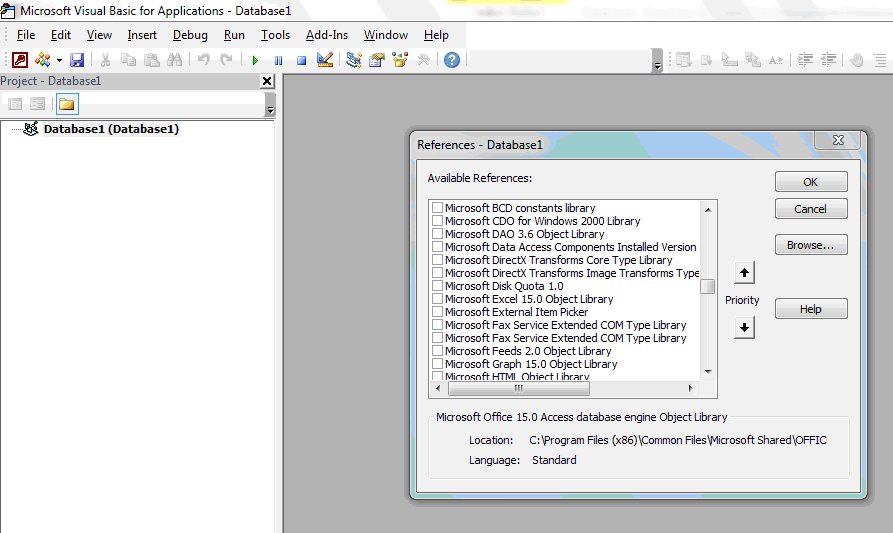The image size is (893, 533).
Task: Open the Project Explorer toolbar icon
Action: click(354, 59)
